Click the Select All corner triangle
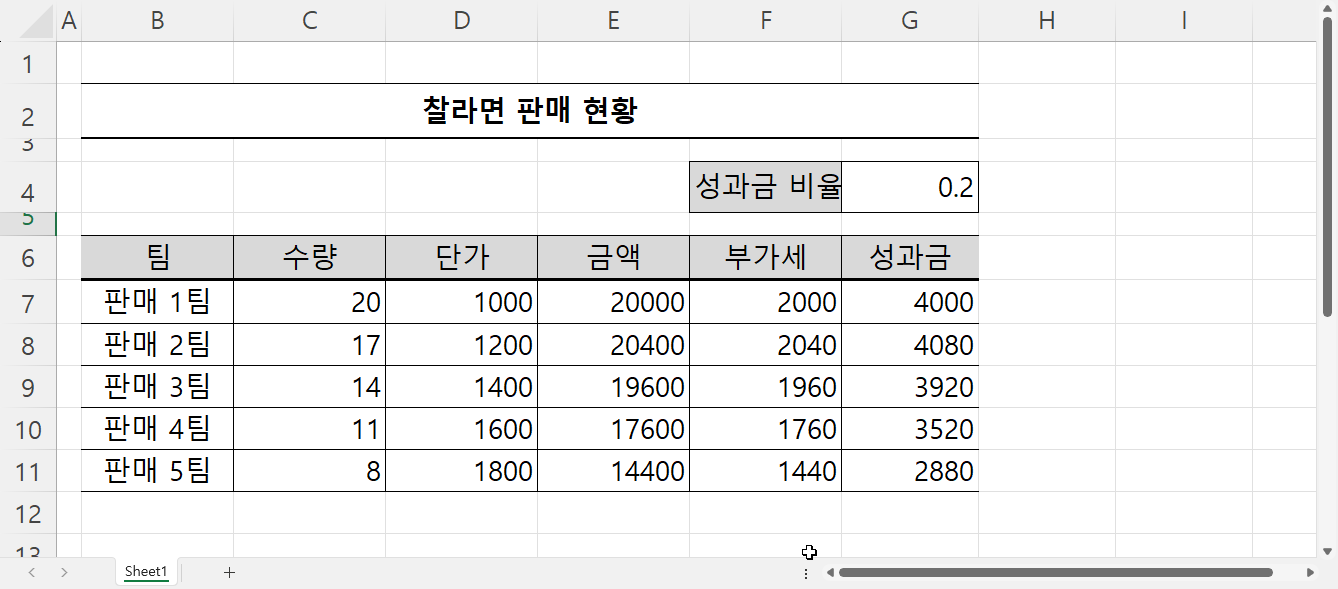The width and height of the screenshot is (1338, 589). (38, 22)
